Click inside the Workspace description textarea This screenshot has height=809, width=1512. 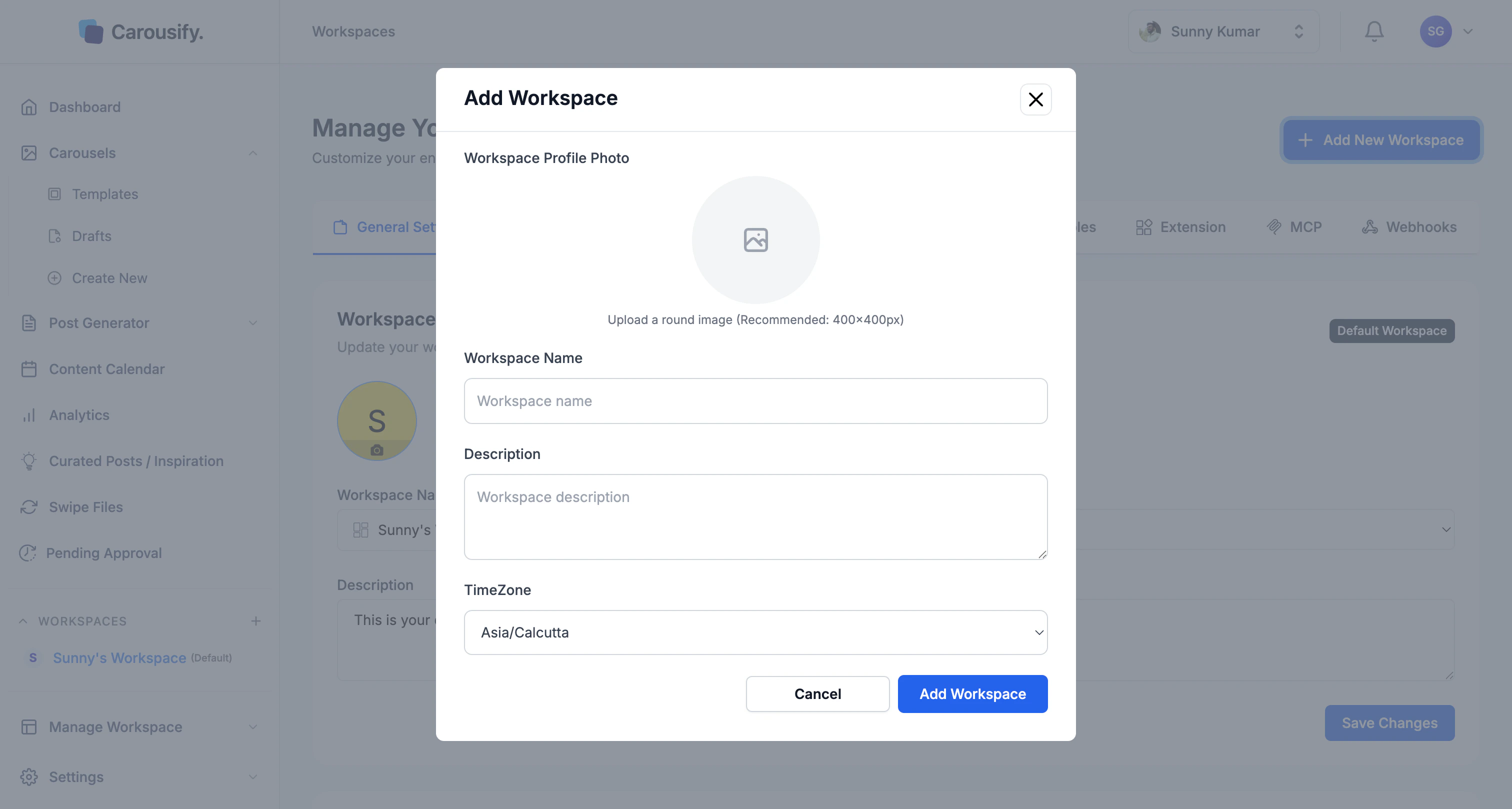(755, 516)
